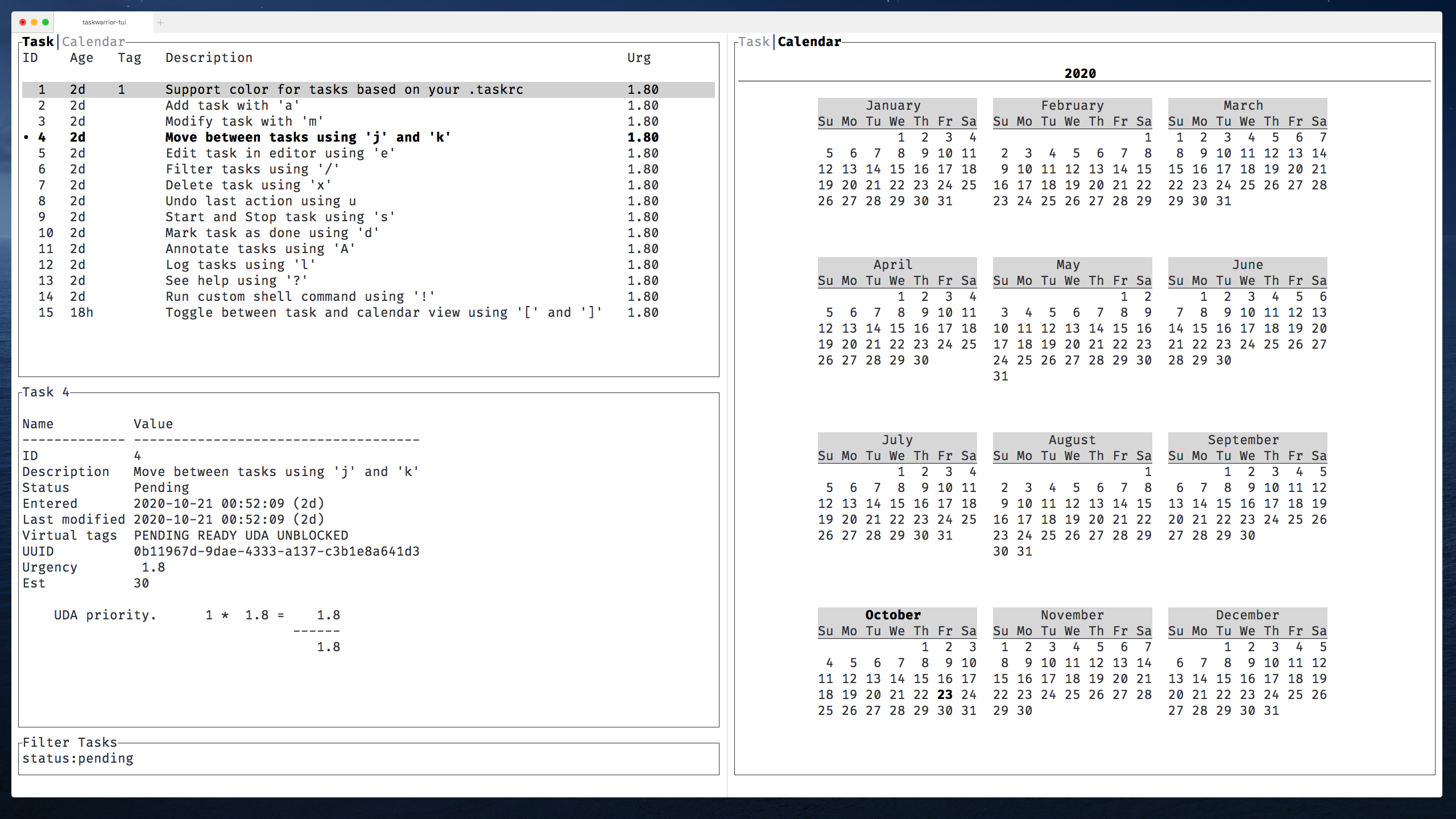The width and height of the screenshot is (1456, 819).
Task: Open a new terminal tab with plus button
Action: [160, 23]
